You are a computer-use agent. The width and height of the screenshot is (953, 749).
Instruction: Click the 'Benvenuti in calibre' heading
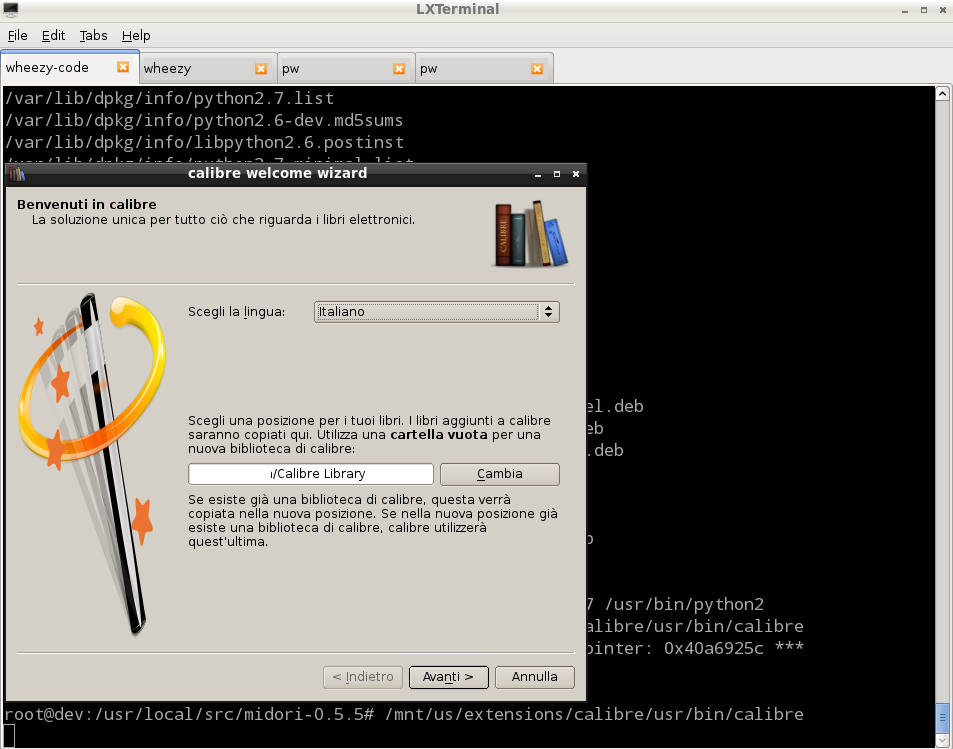pyautogui.click(x=87, y=204)
